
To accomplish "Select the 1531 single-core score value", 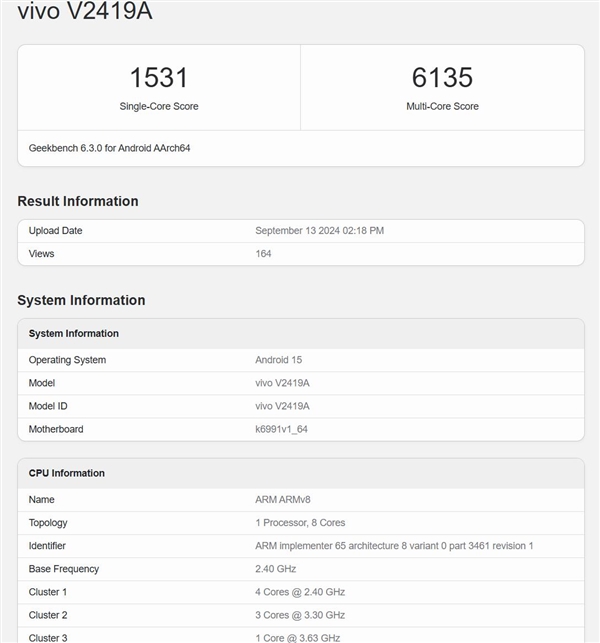I will (159, 78).
